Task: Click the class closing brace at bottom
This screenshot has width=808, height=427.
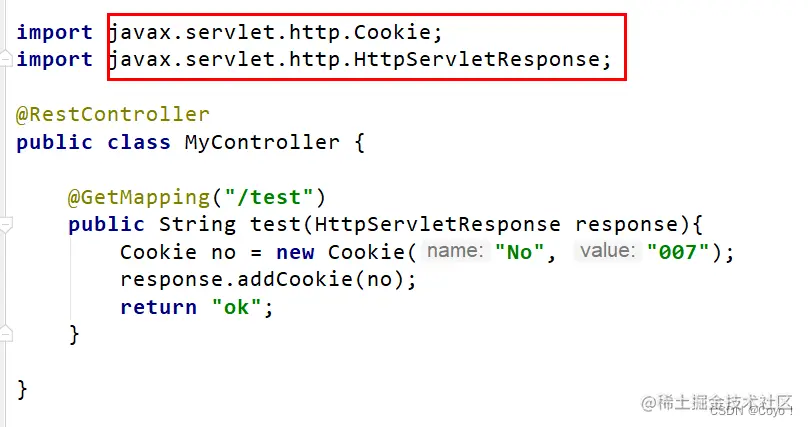Action: (x=23, y=388)
